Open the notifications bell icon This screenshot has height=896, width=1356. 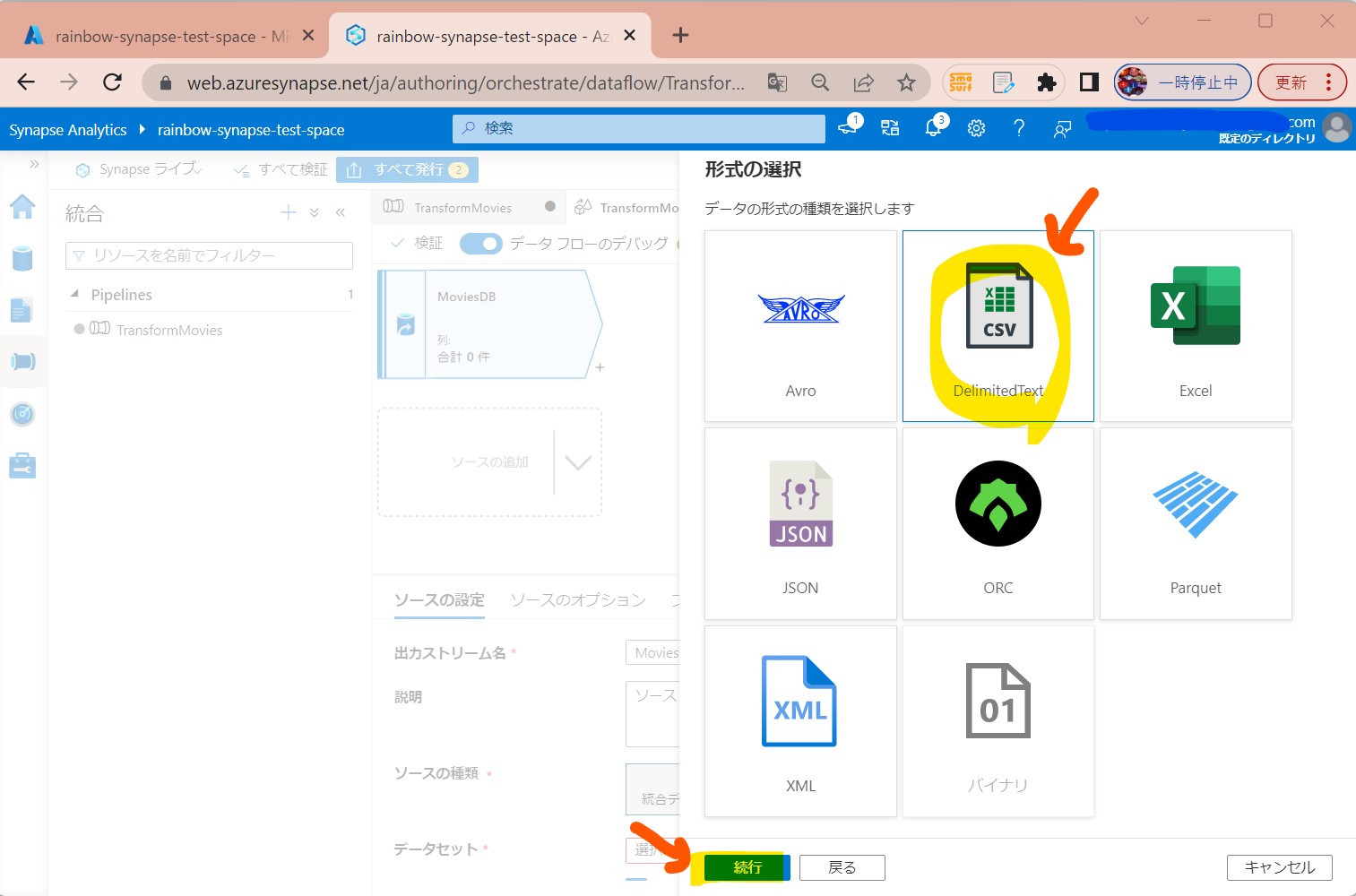933,127
